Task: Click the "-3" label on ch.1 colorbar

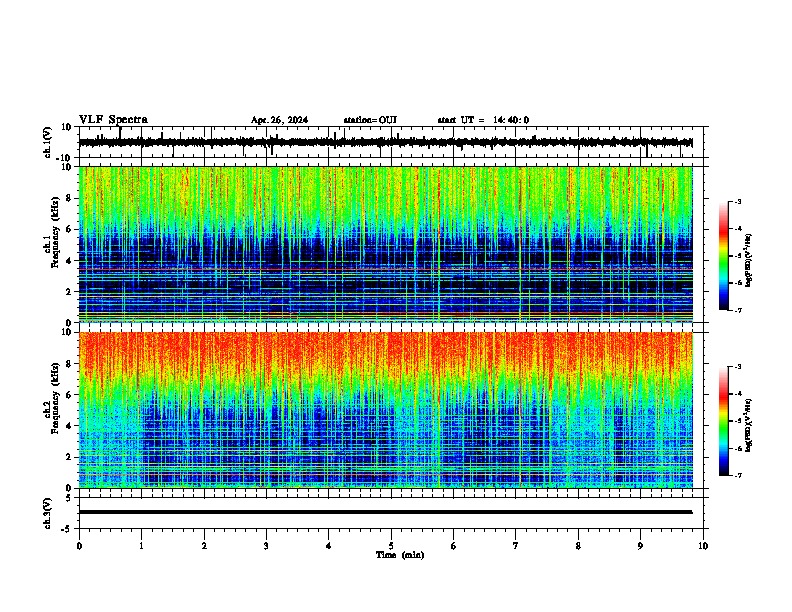Action: click(x=738, y=202)
